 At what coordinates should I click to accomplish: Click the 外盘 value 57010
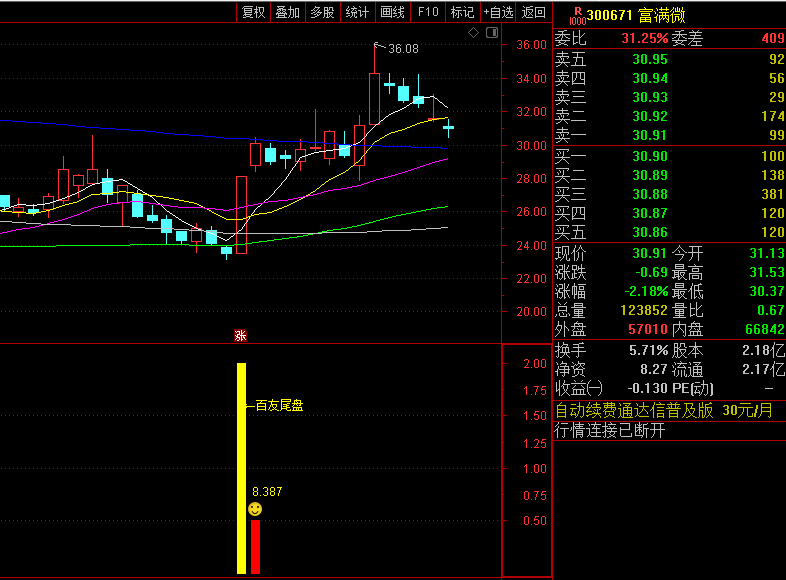pyautogui.click(x=648, y=330)
